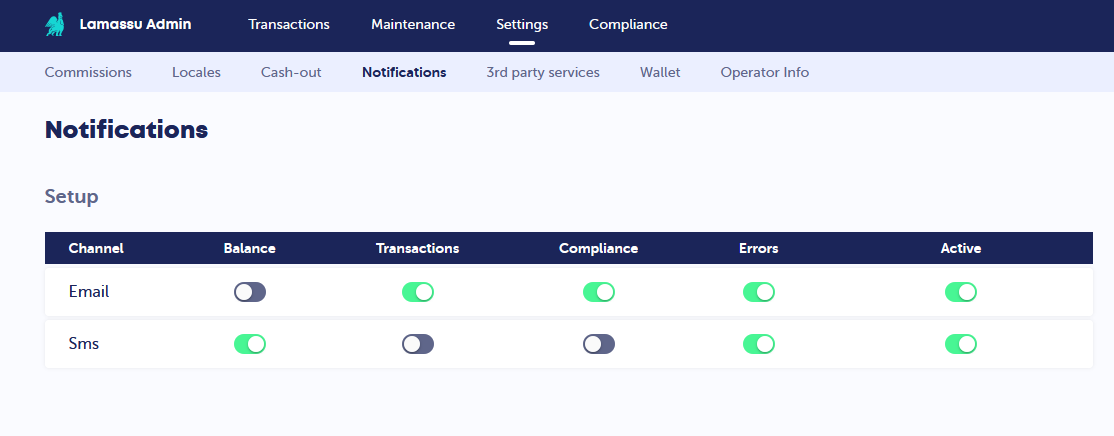1114x436 pixels.
Task: Click the Balance column header
Action: click(249, 249)
